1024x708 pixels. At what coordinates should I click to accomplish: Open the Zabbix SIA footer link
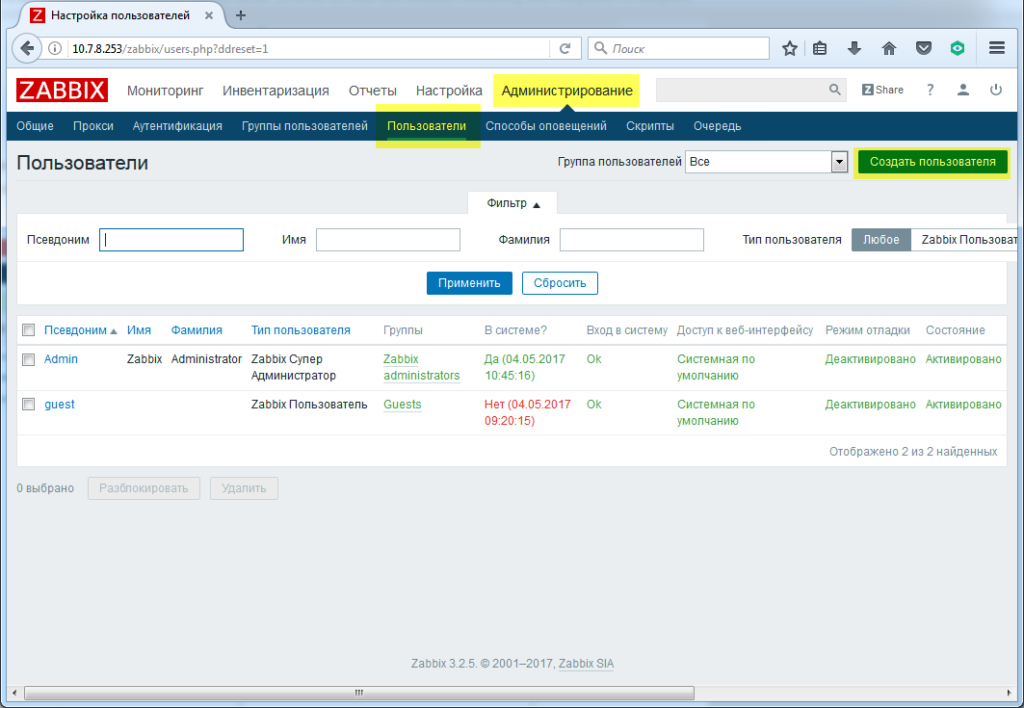pyautogui.click(x=586, y=664)
